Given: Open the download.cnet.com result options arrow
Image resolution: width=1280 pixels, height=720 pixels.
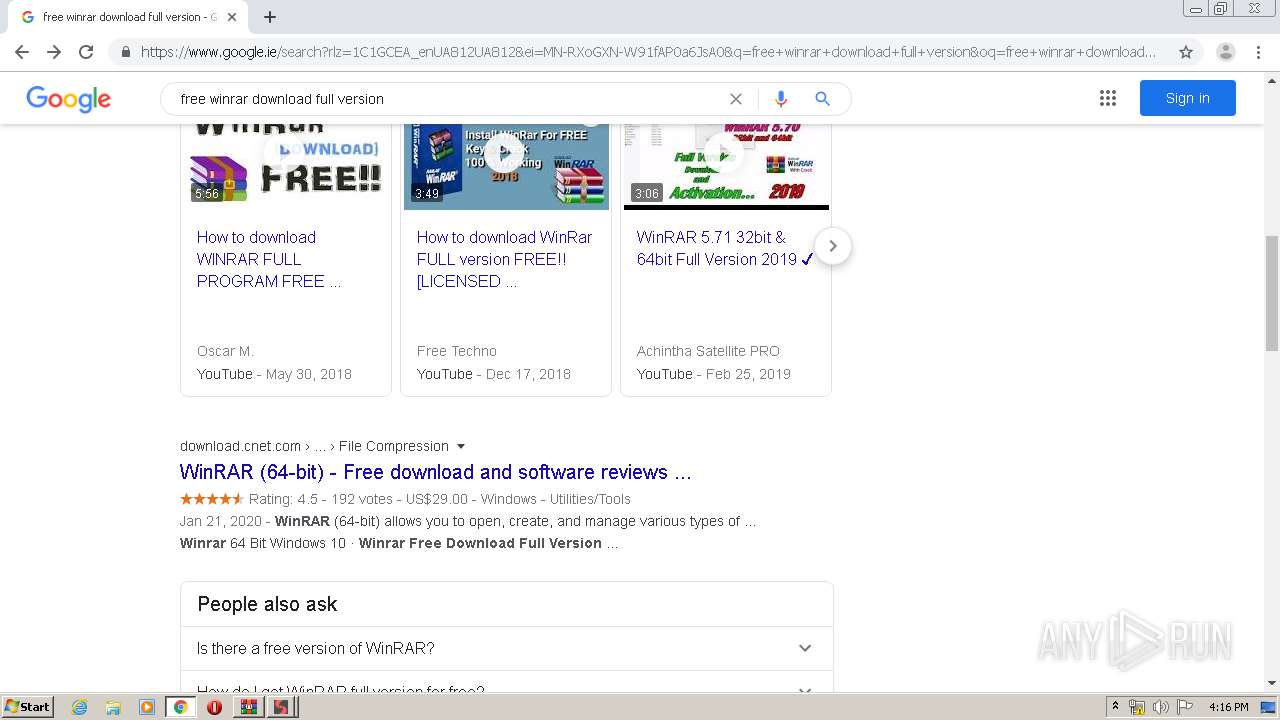Looking at the screenshot, I should click(461, 446).
